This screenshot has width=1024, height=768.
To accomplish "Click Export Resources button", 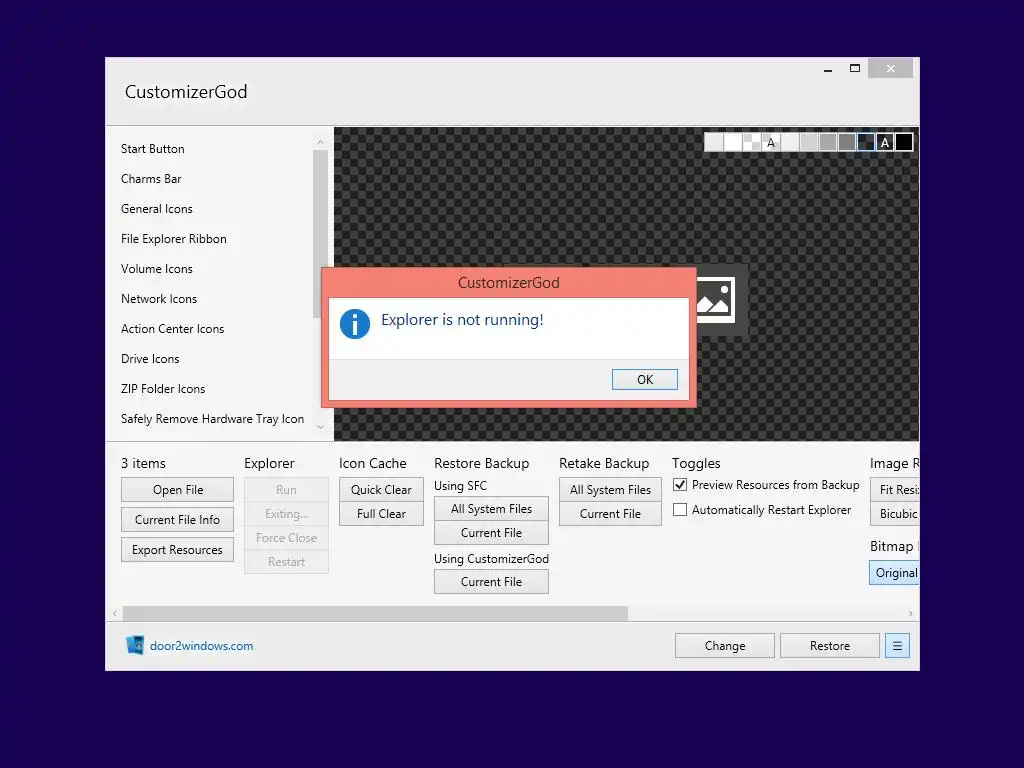I will pos(177,550).
